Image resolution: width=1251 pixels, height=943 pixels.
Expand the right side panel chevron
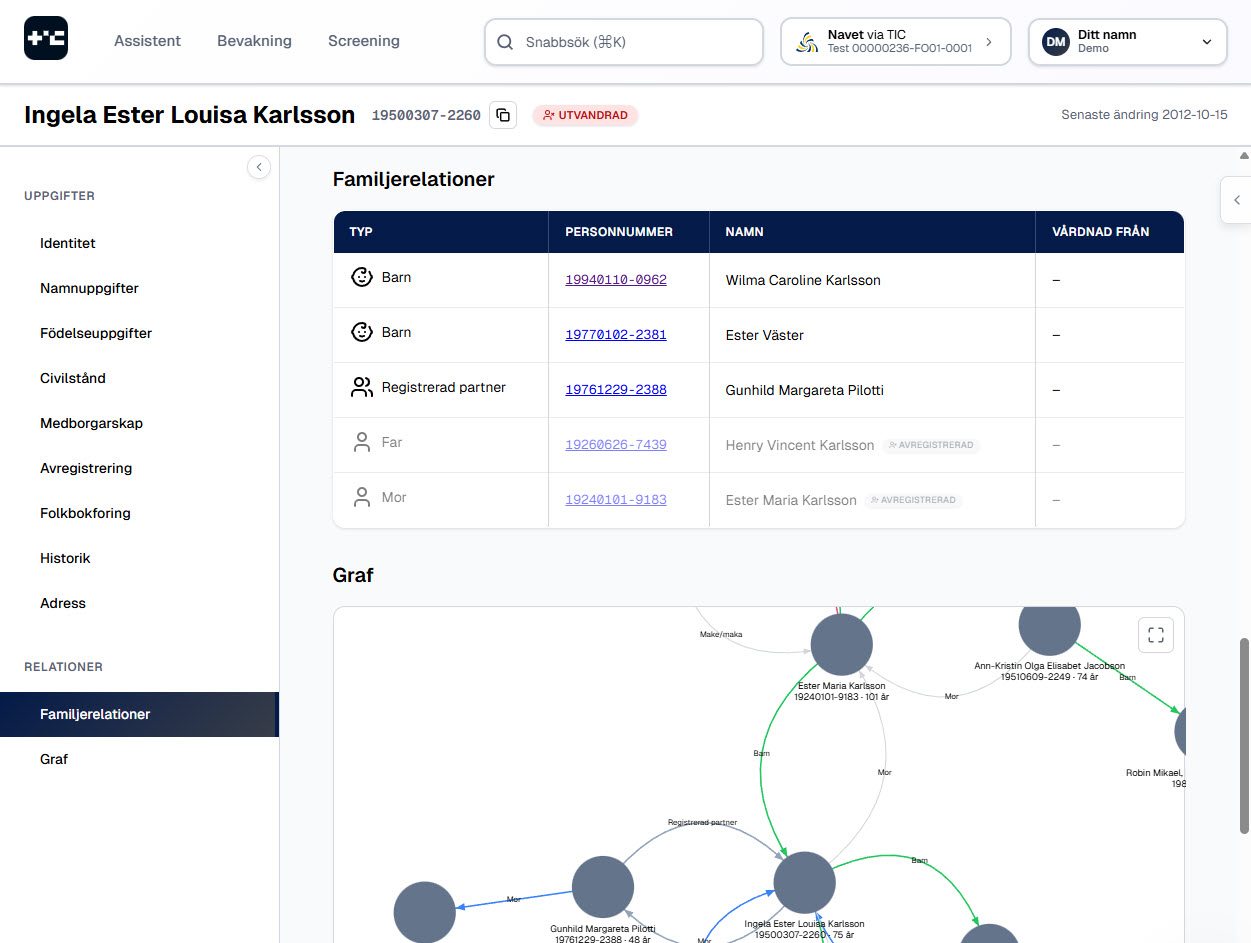[1236, 200]
